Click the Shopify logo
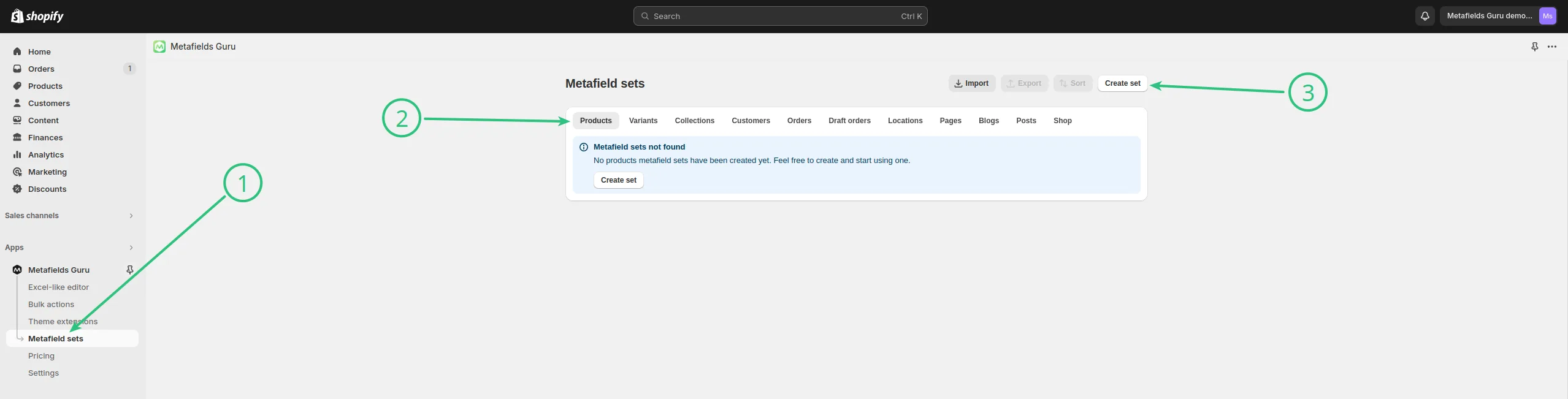Screen dimensions: 1568x399 click(x=37, y=16)
